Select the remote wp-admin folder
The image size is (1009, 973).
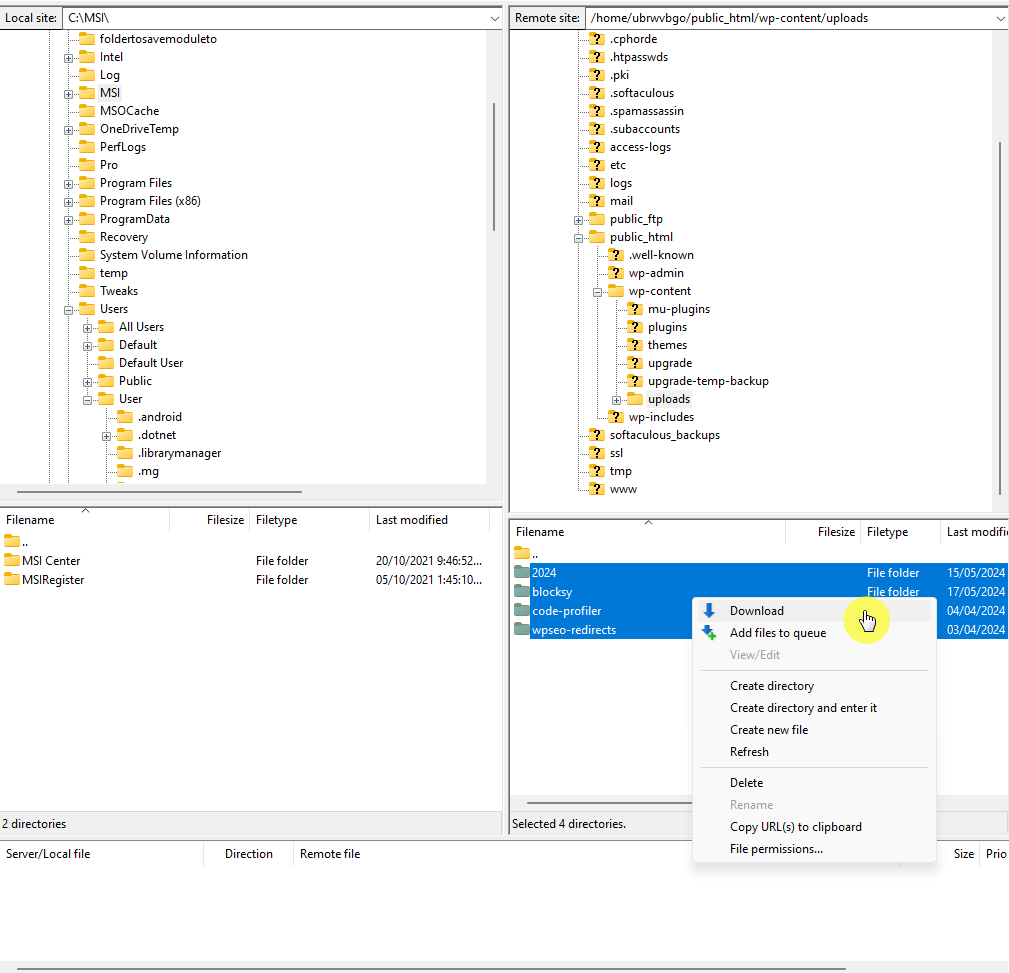point(656,273)
